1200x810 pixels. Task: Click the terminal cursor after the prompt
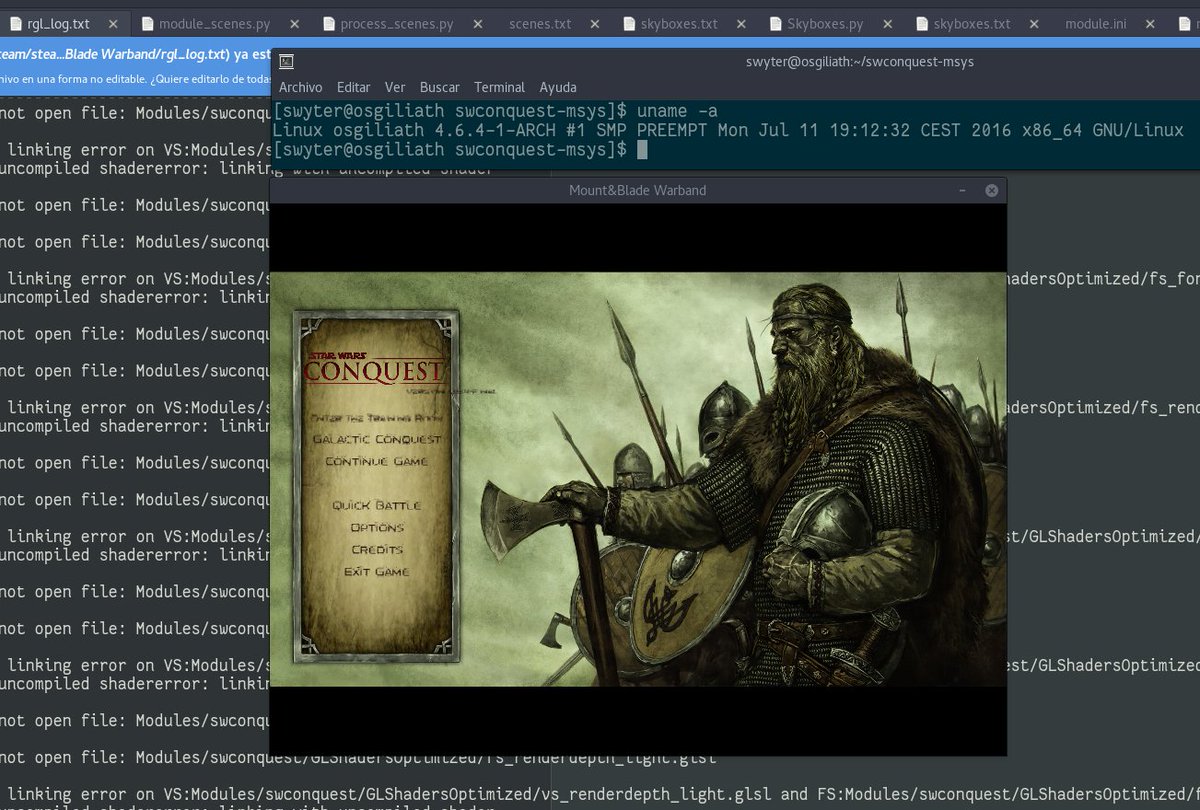[642, 150]
